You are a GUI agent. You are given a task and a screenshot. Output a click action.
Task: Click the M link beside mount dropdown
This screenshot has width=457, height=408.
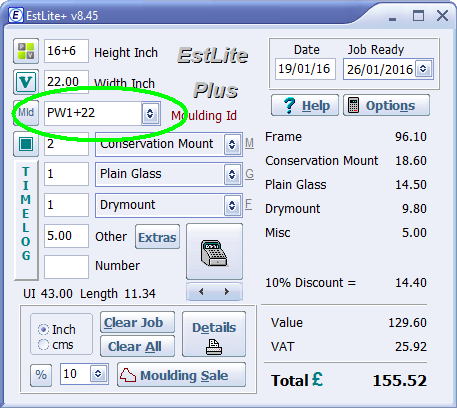click(249, 143)
